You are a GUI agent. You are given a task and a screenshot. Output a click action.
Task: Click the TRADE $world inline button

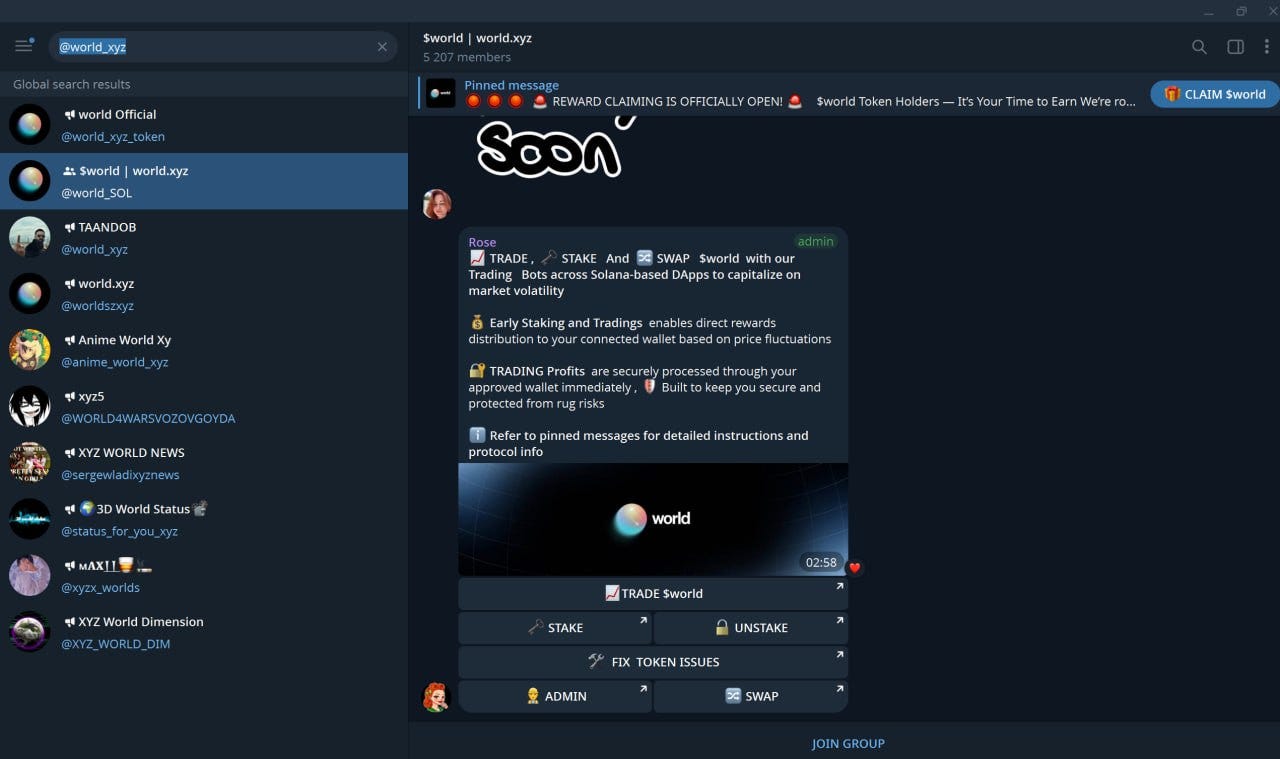653,593
